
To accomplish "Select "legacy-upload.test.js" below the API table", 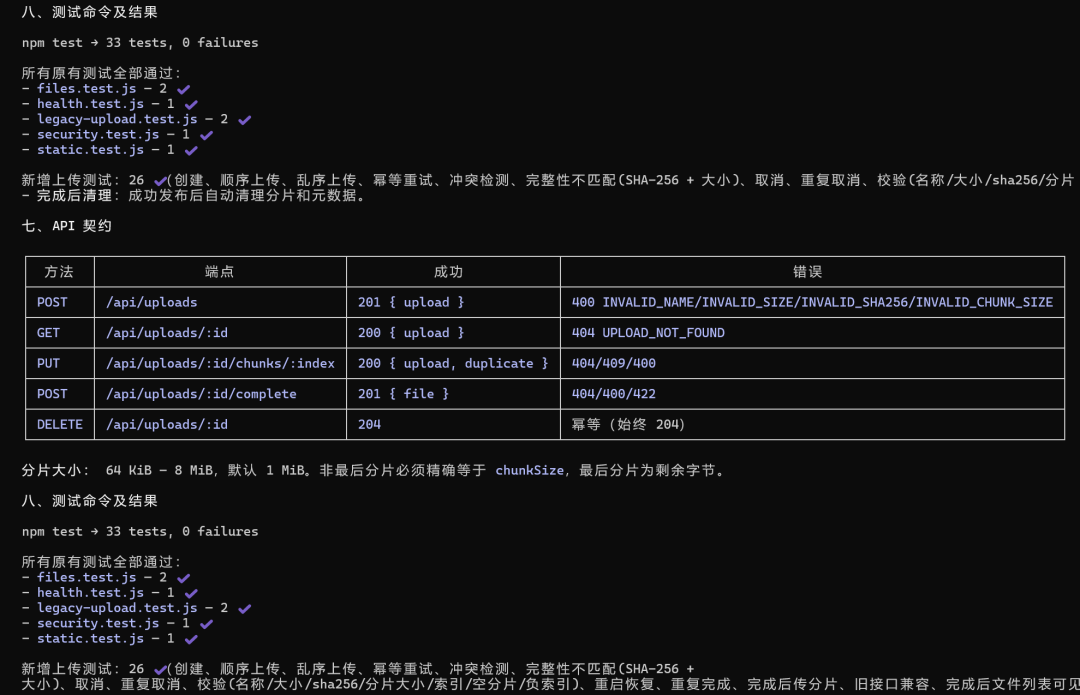I will 117,608.
